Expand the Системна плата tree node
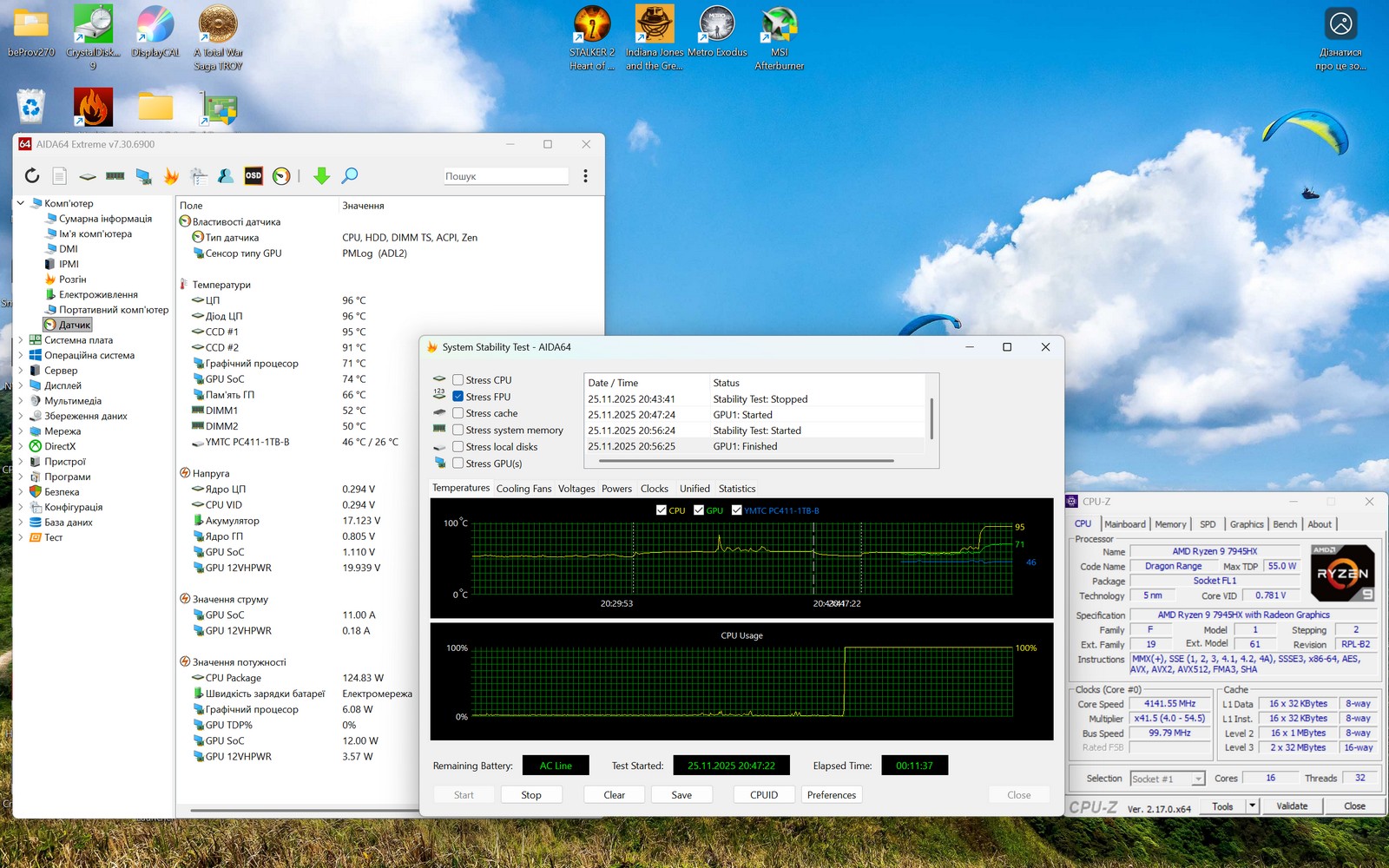 pos(21,340)
